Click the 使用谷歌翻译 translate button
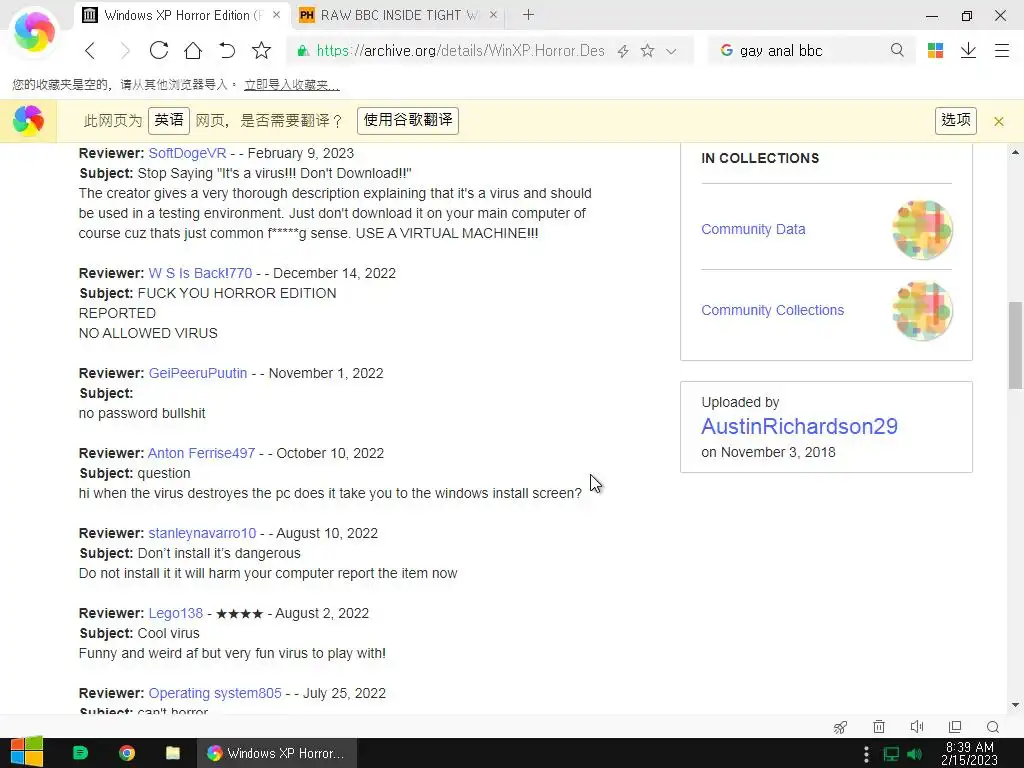Screen dimensions: 1024x768 coord(408,121)
